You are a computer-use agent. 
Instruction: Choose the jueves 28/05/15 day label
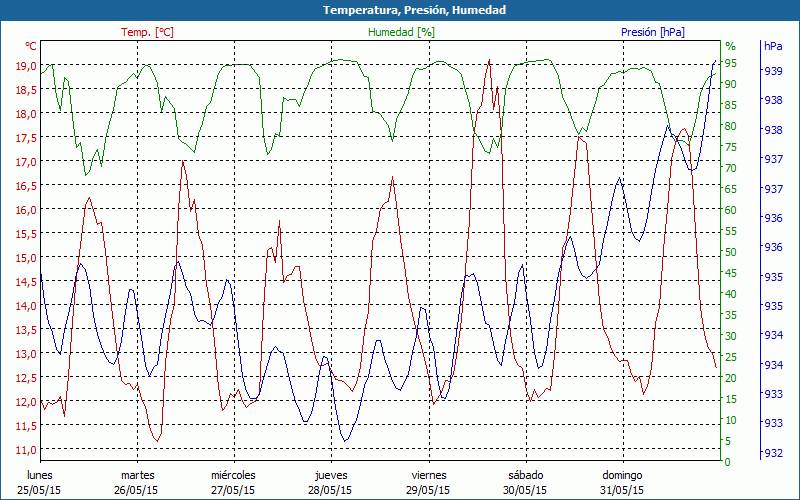(331, 482)
